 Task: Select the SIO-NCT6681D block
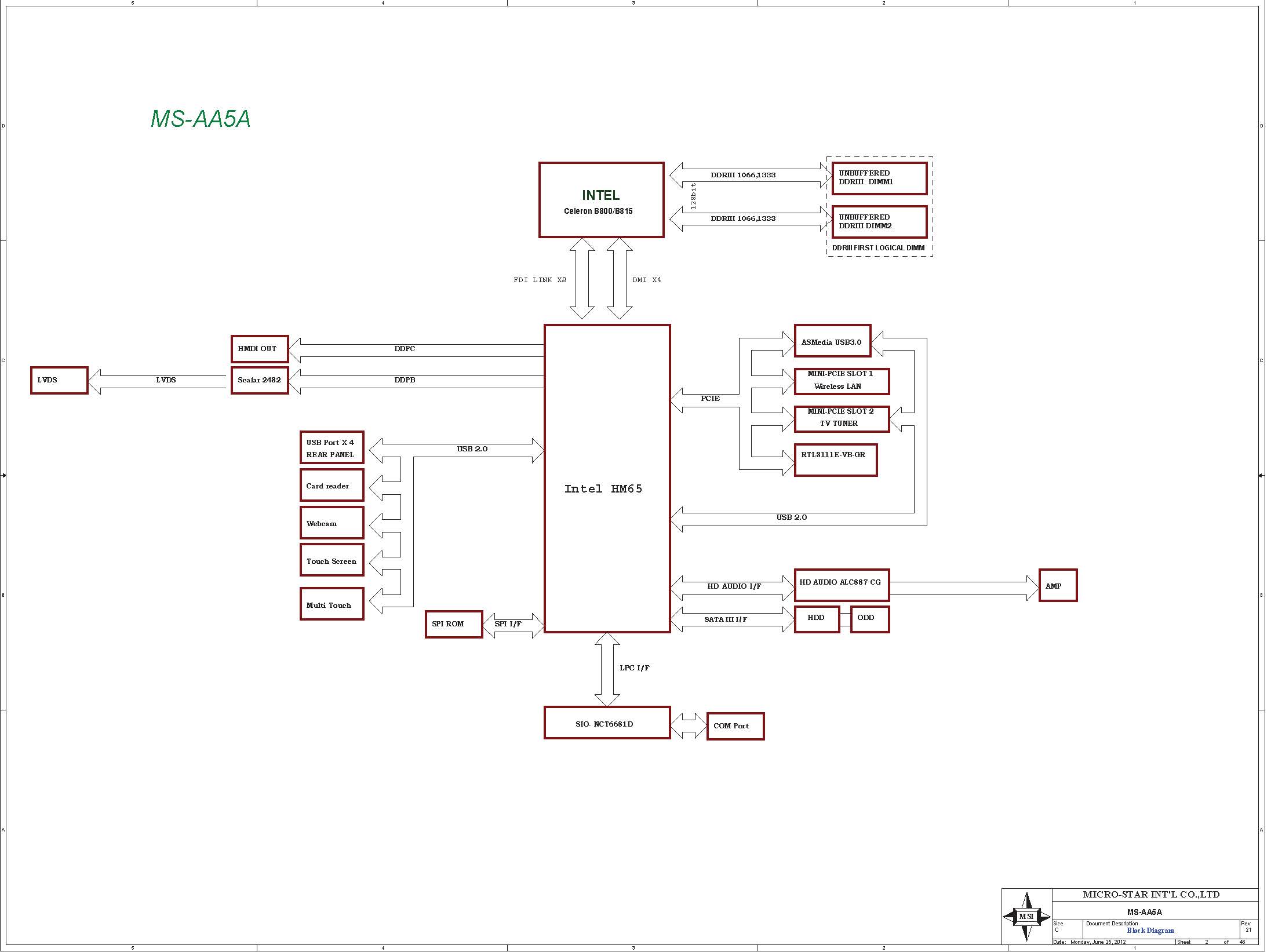pyautogui.click(x=607, y=723)
